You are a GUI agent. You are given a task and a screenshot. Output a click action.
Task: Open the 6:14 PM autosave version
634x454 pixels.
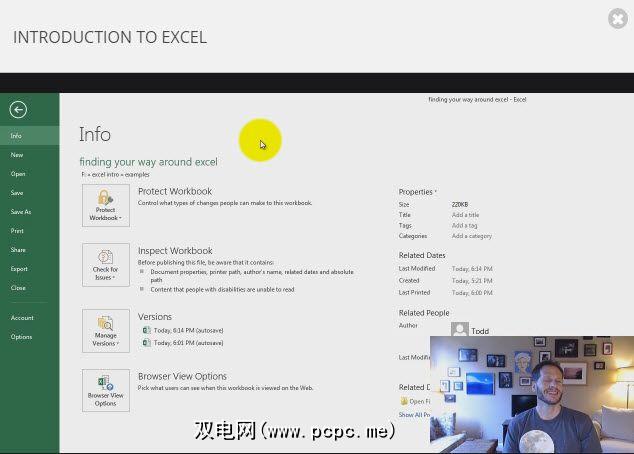point(188,330)
